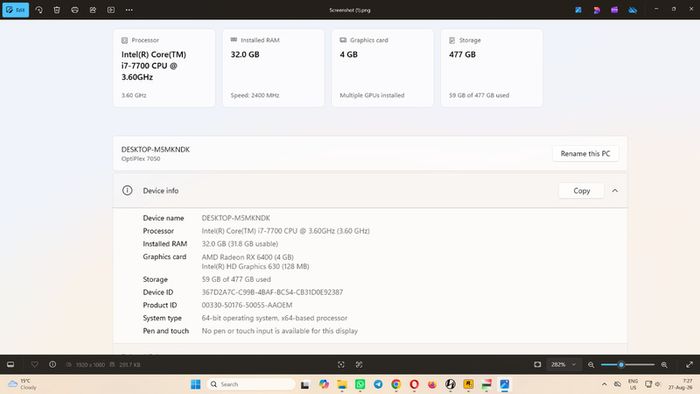Open the clock and date flyout

(x=680, y=384)
